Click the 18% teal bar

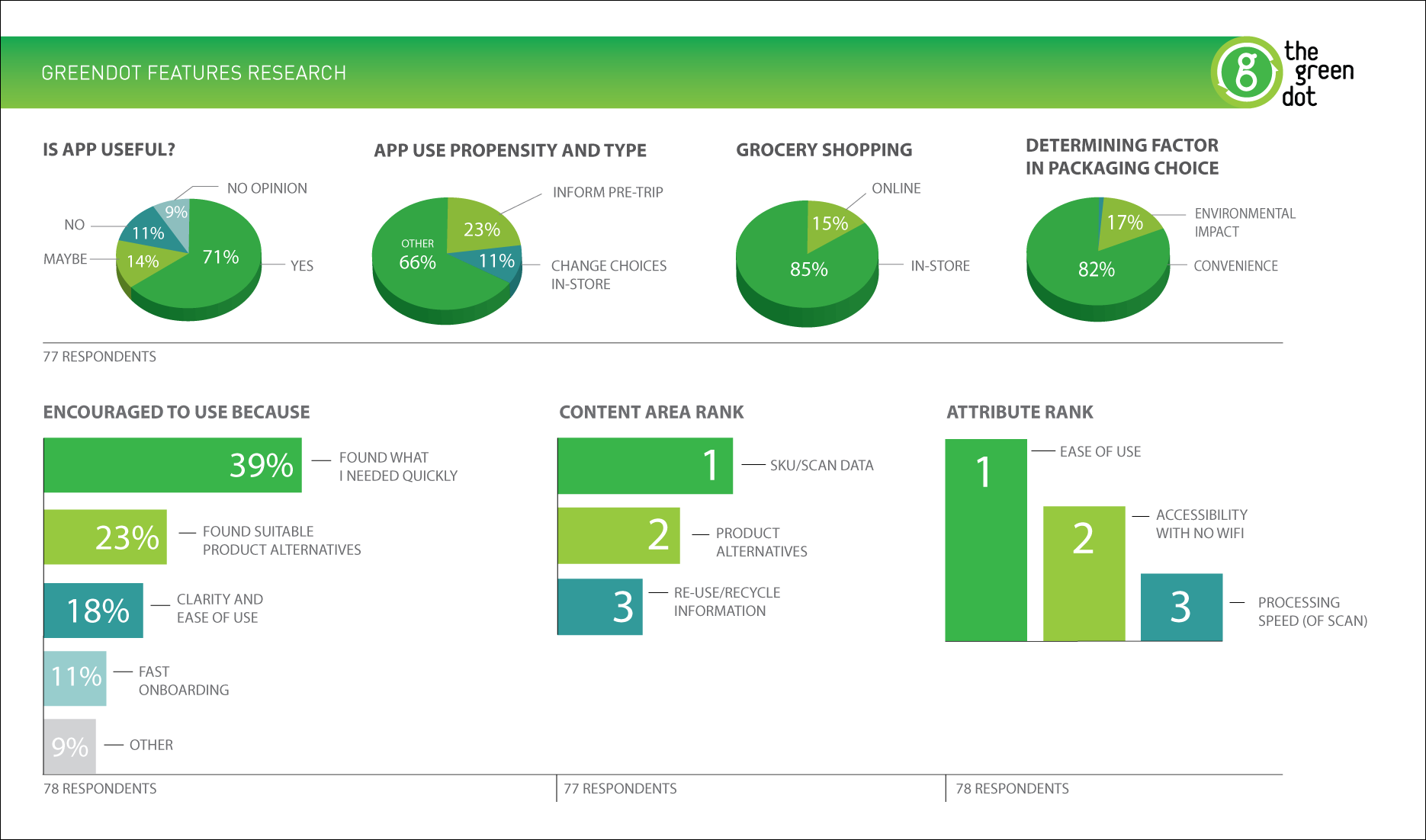(93, 611)
